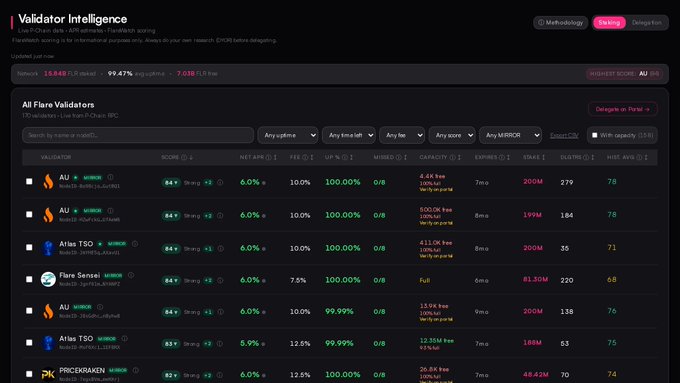The image size is (680, 383).
Task: Click the MIRROR badge beside Flare Sensei
Action: pos(113,275)
